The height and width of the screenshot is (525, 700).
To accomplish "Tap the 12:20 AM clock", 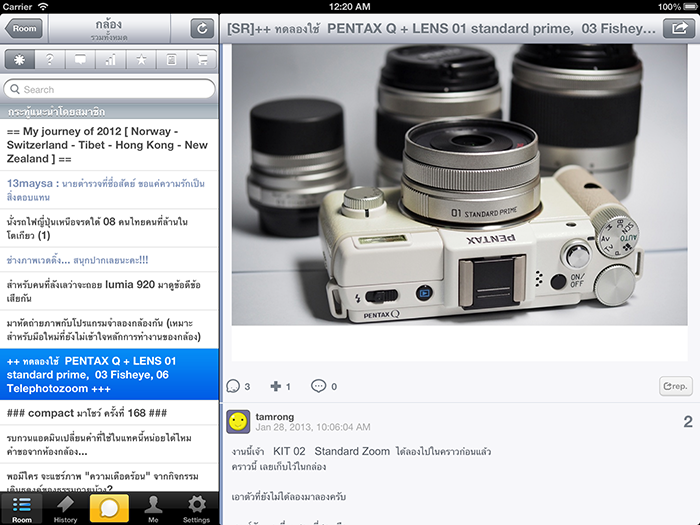I will [350, 7].
